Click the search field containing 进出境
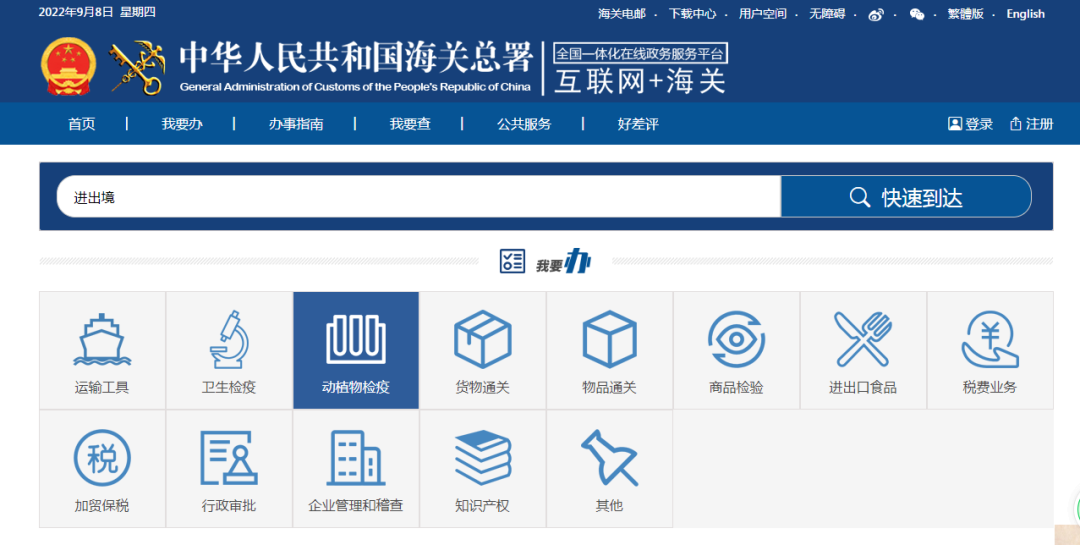 (419, 197)
